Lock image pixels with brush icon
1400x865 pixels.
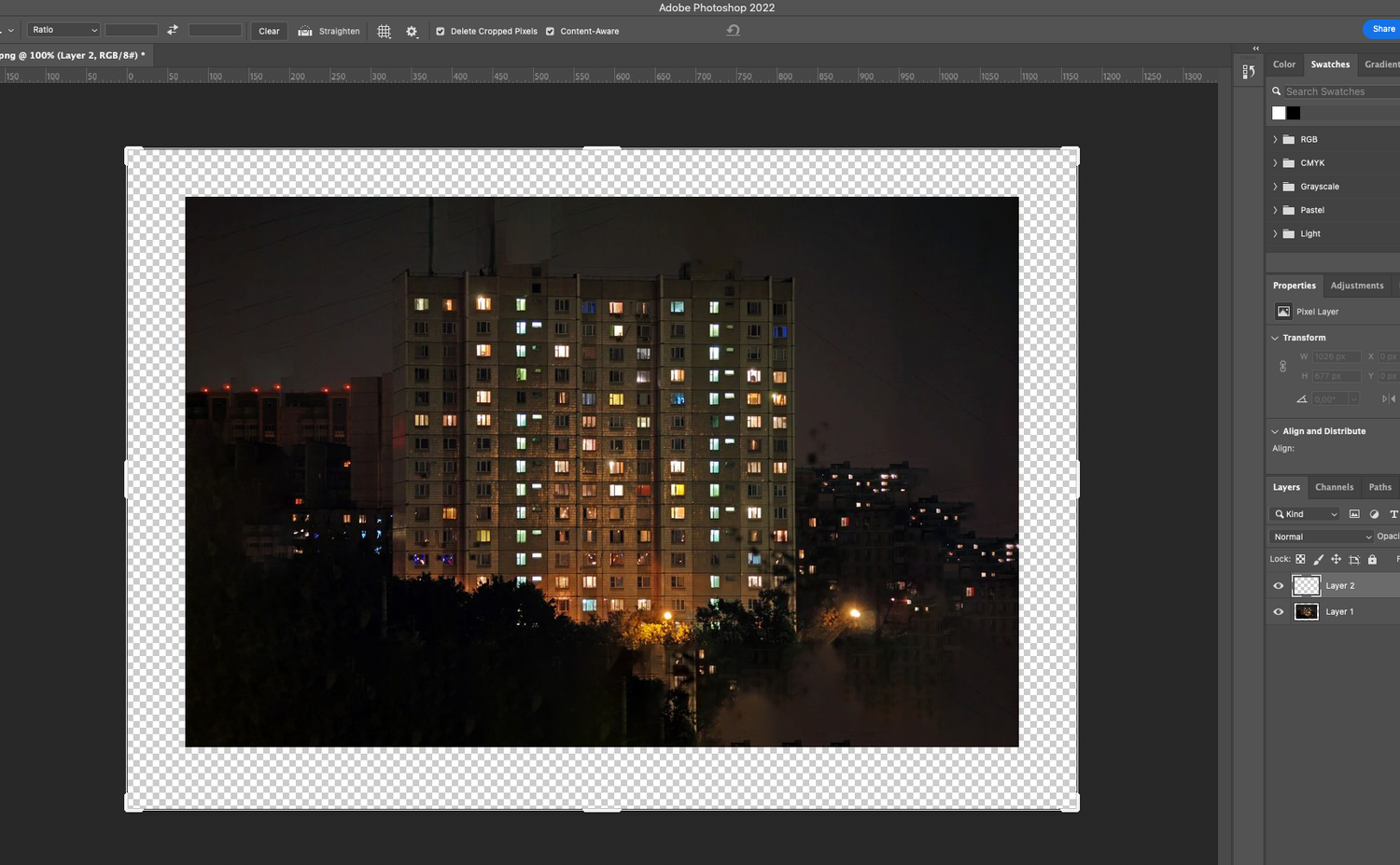tap(1318, 559)
